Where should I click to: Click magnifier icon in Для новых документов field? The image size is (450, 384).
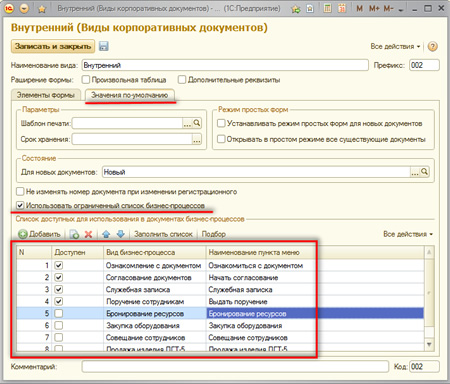[424, 172]
